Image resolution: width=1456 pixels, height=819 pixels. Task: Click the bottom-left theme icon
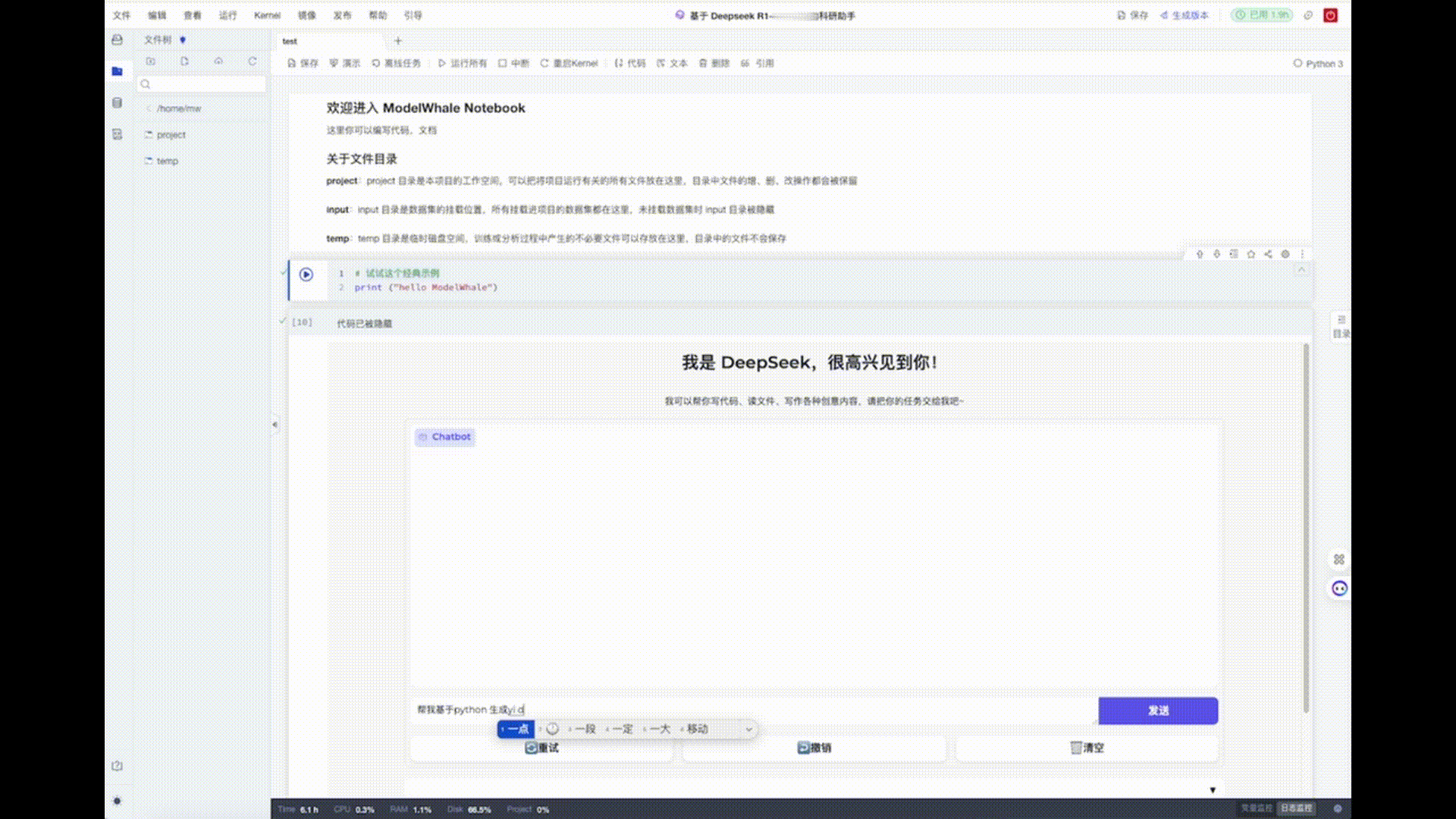(x=117, y=801)
